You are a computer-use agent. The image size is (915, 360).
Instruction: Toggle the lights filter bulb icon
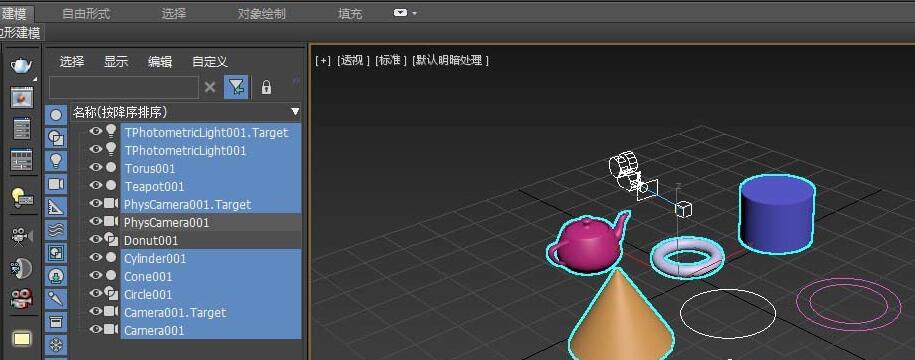pyautogui.click(x=56, y=160)
